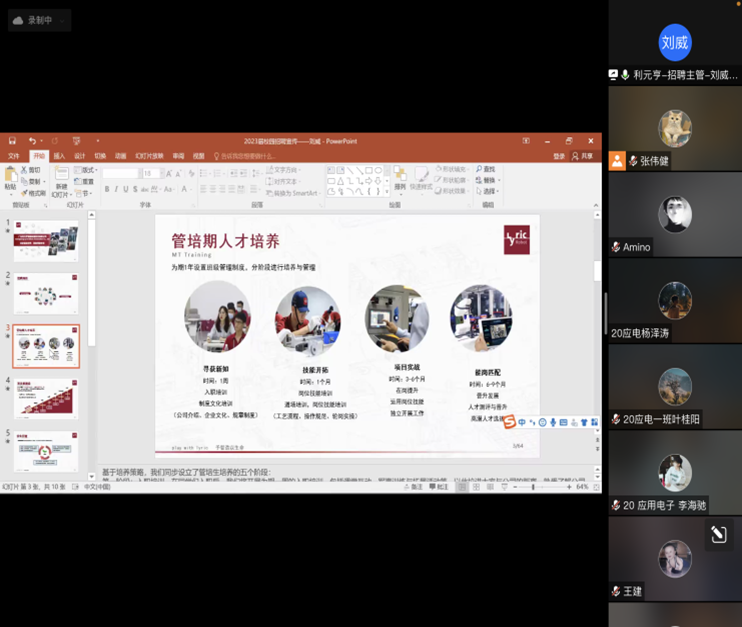
Task: Click the Sogou input method S icon
Action: (509, 423)
